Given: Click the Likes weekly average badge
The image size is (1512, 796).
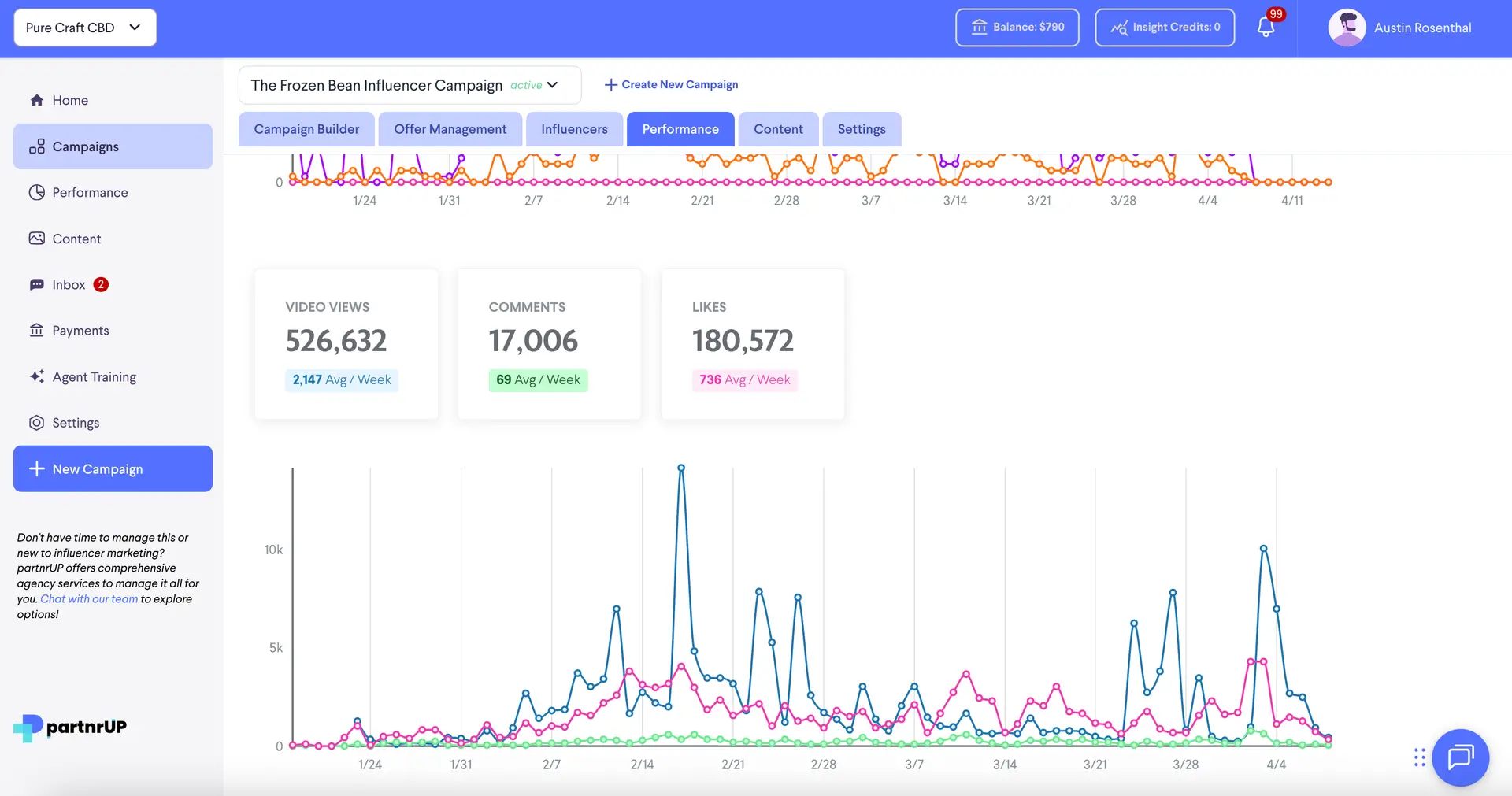Looking at the screenshot, I should pyautogui.click(x=744, y=379).
